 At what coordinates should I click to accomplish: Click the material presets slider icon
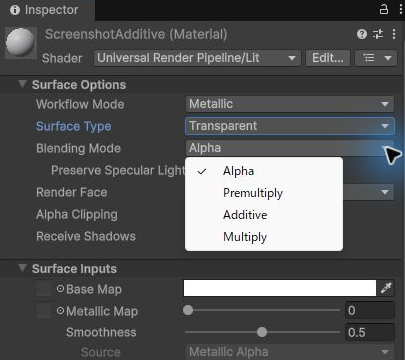point(378,34)
